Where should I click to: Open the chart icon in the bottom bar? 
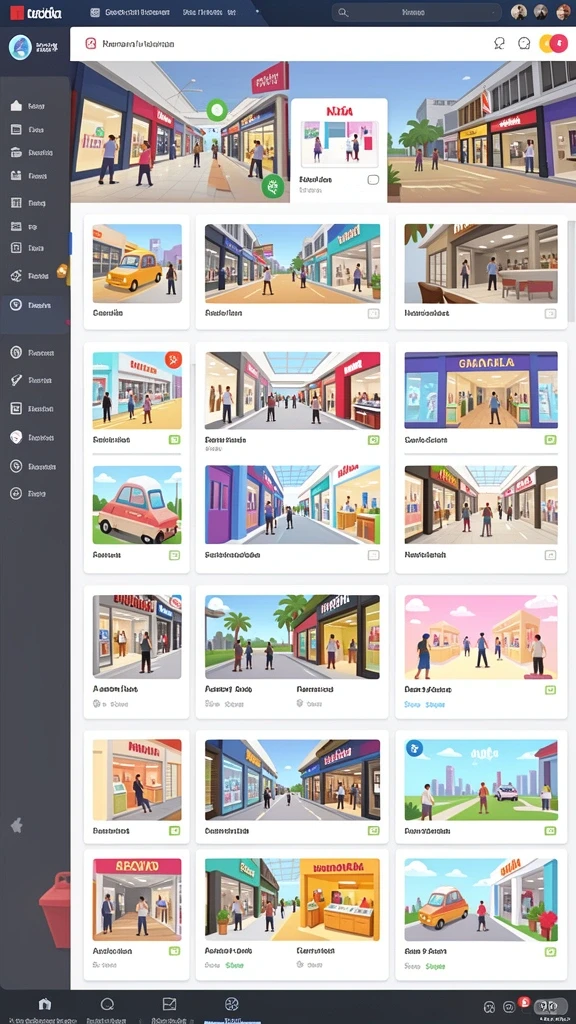[169, 1004]
